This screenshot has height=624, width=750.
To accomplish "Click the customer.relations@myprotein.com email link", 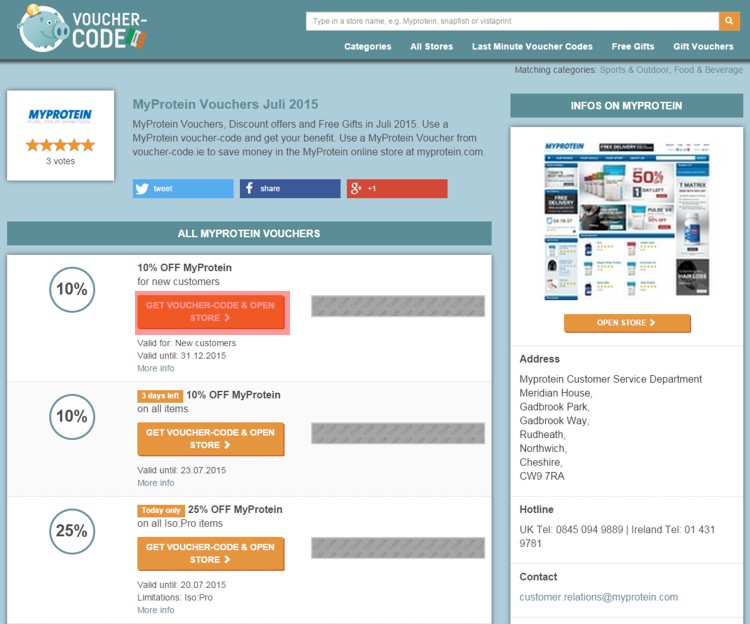I will pos(598,597).
